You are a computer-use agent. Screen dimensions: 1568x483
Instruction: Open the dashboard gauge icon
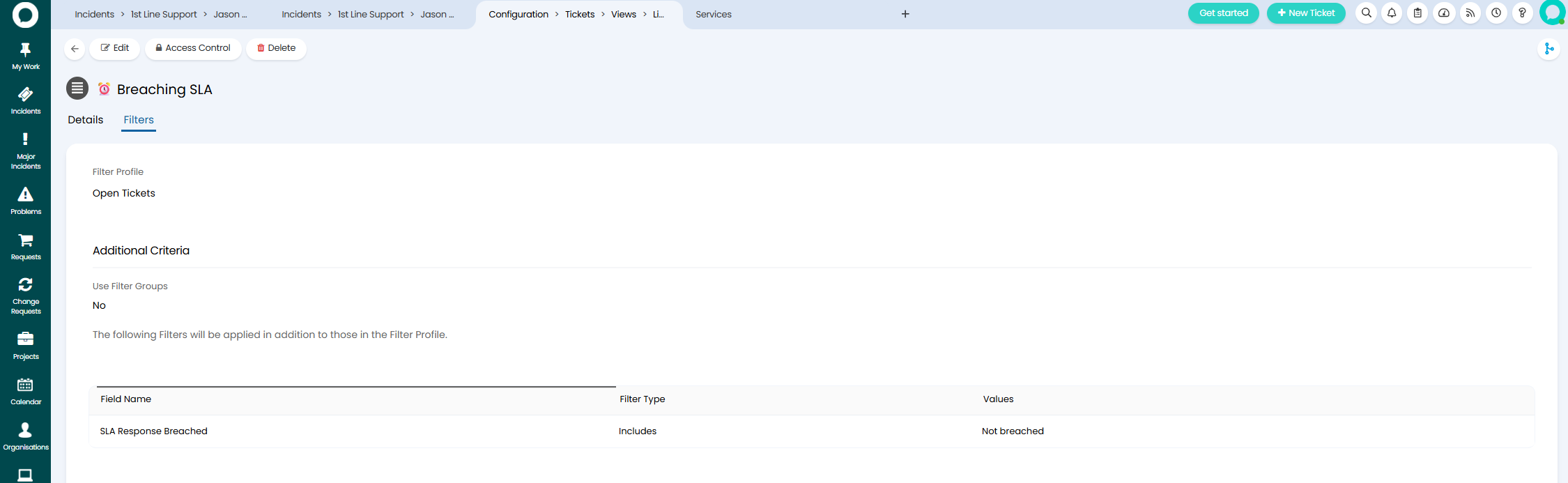pyautogui.click(x=1444, y=13)
